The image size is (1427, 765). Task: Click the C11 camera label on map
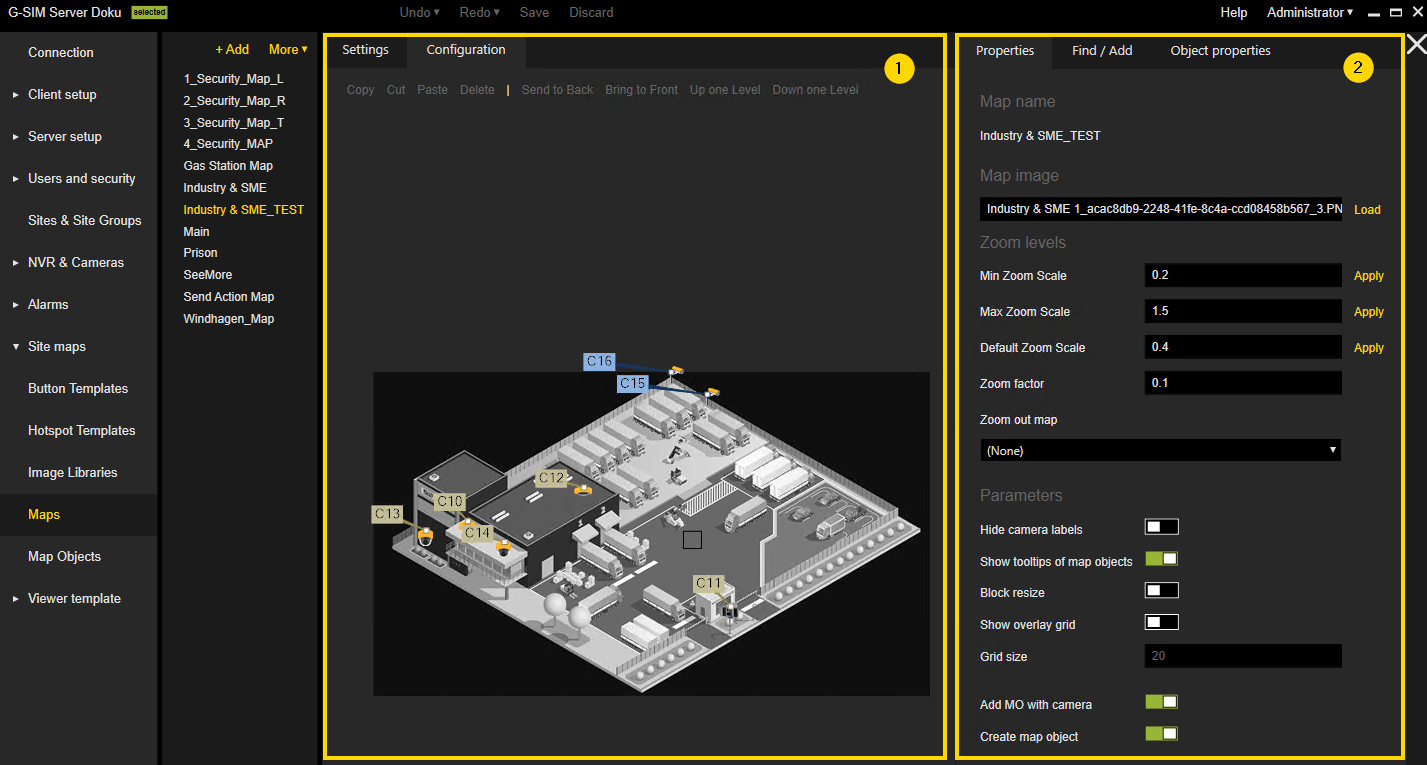[708, 583]
